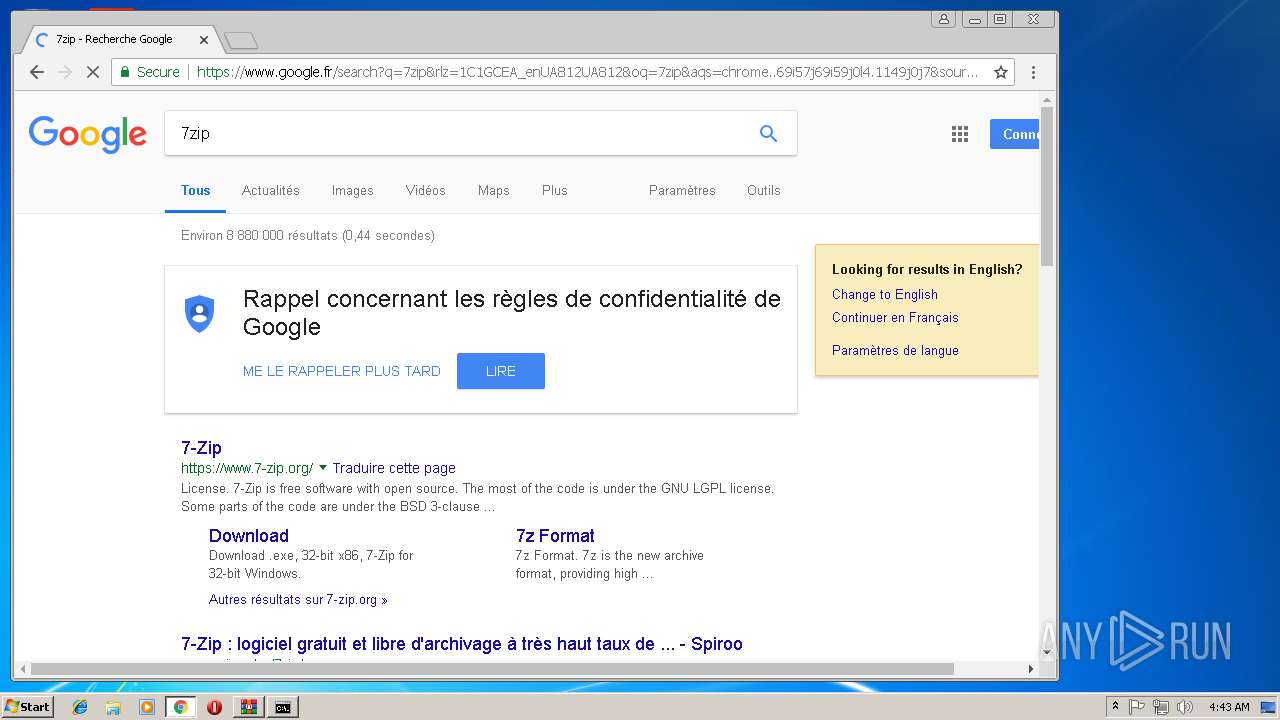Viewport: 1280px width, 720px height.
Task: Open the Plus search menu
Action: (x=555, y=190)
